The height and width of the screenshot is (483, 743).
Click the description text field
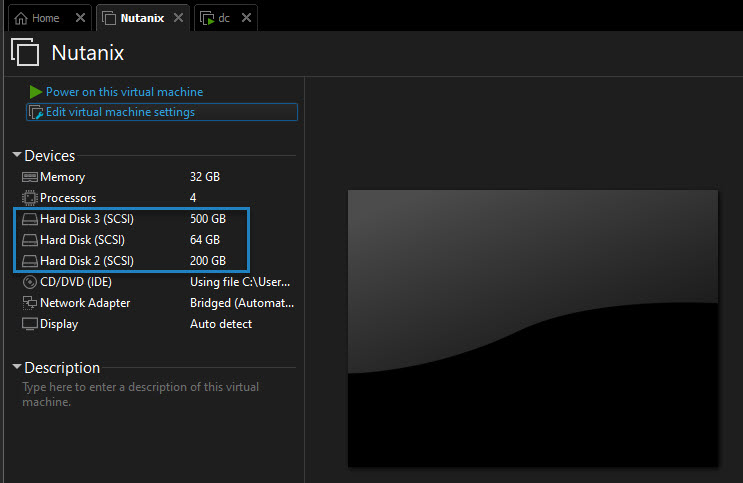pyautogui.click(x=141, y=394)
